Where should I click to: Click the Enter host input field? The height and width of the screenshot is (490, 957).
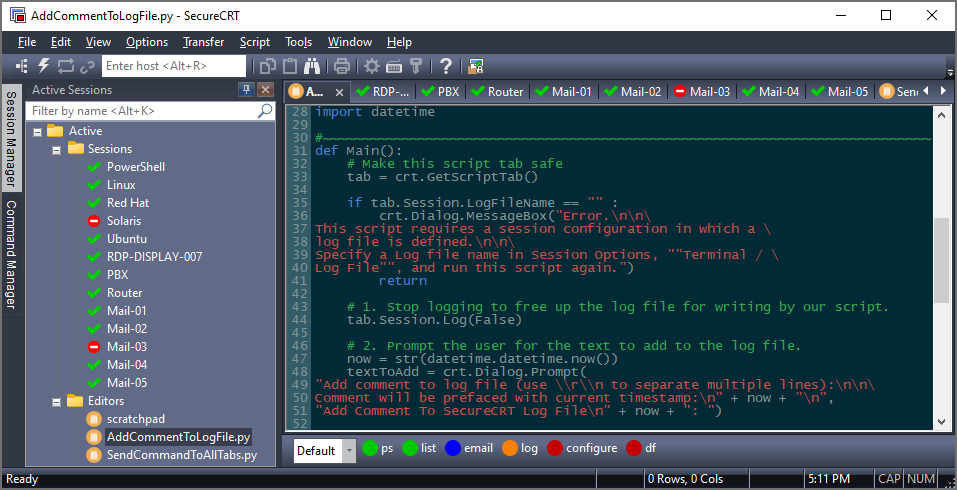173,66
